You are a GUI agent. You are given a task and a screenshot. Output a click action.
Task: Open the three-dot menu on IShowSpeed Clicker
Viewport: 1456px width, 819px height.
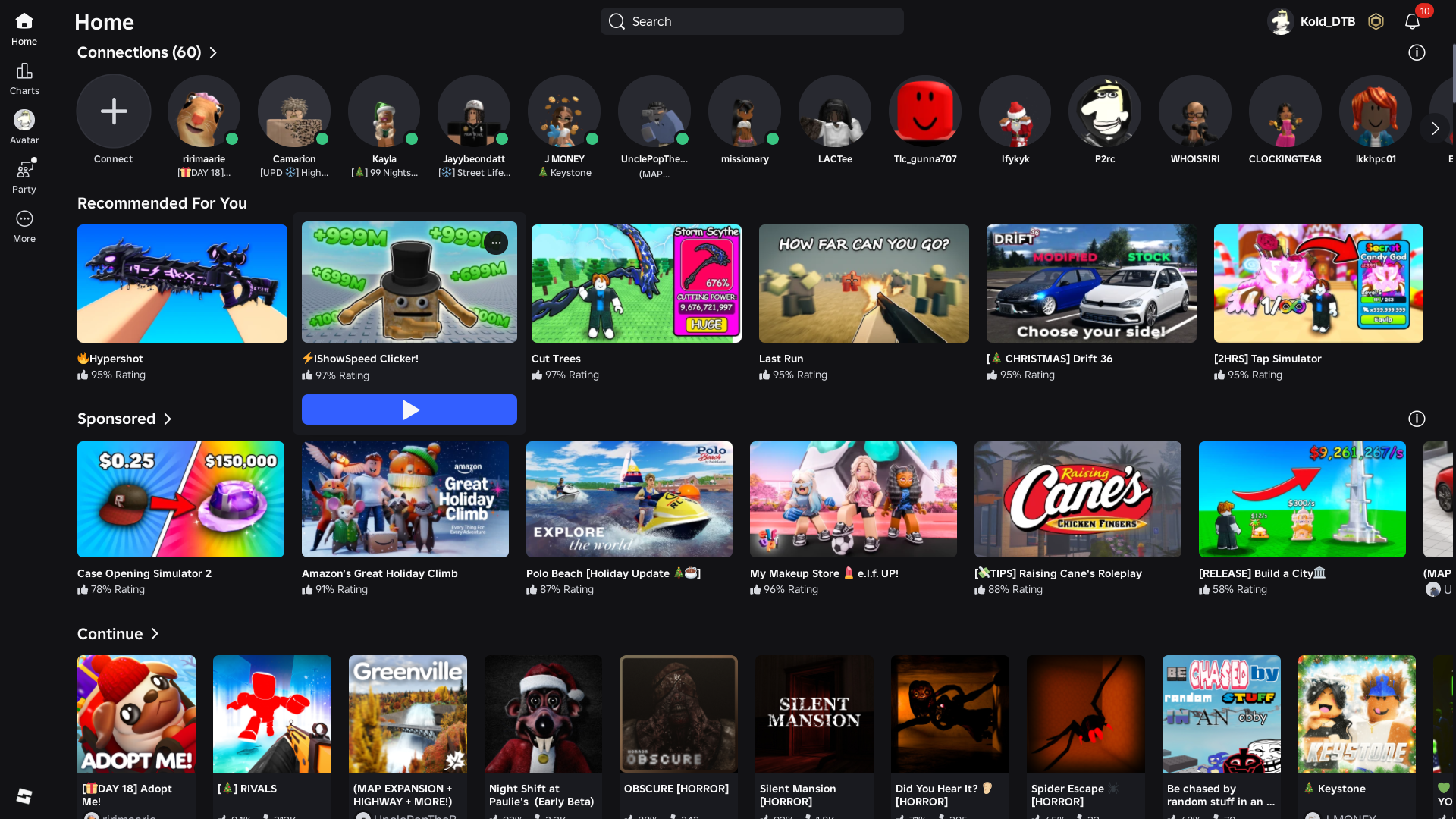(x=496, y=243)
